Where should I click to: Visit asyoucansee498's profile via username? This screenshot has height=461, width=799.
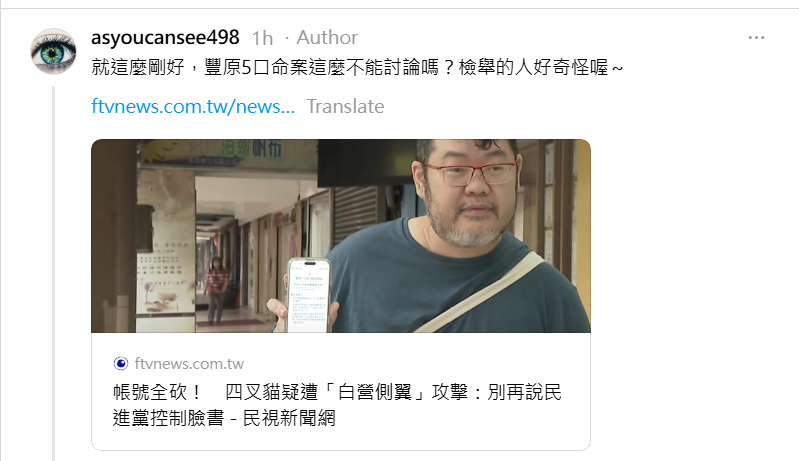(x=165, y=37)
